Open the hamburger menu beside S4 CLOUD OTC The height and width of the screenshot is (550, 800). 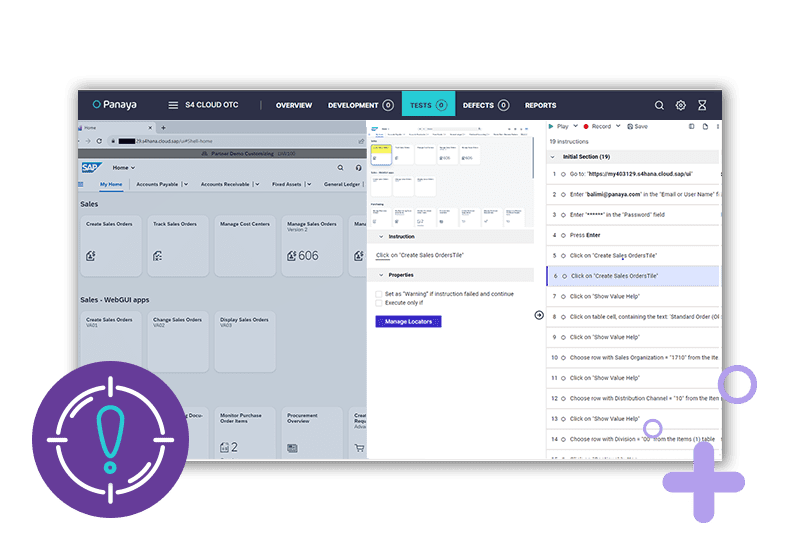tap(173, 105)
